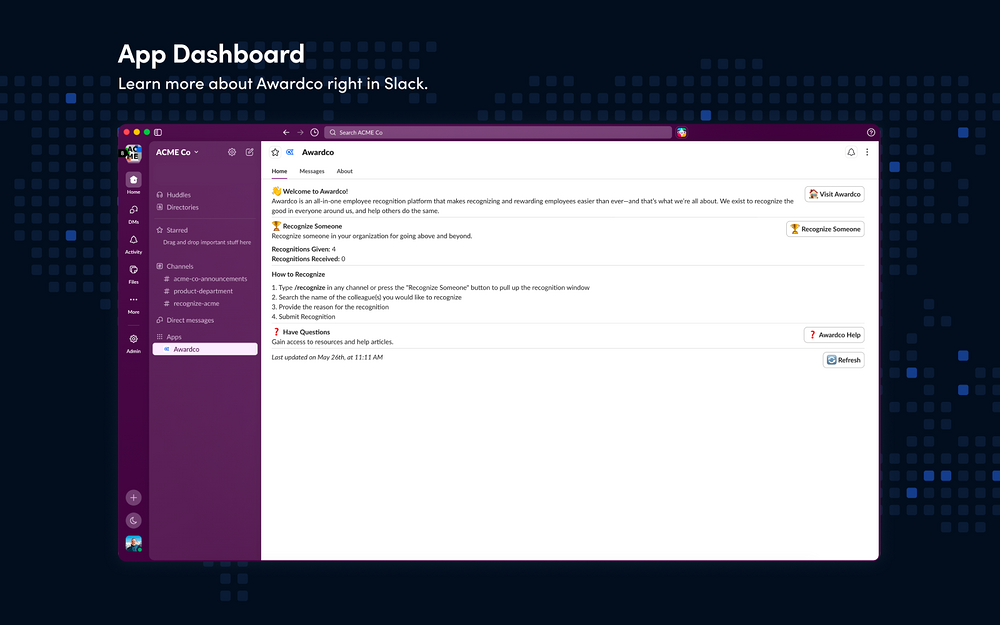This screenshot has height=625, width=1000.
Task: Go back with the left arrow
Action: (286, 132)
